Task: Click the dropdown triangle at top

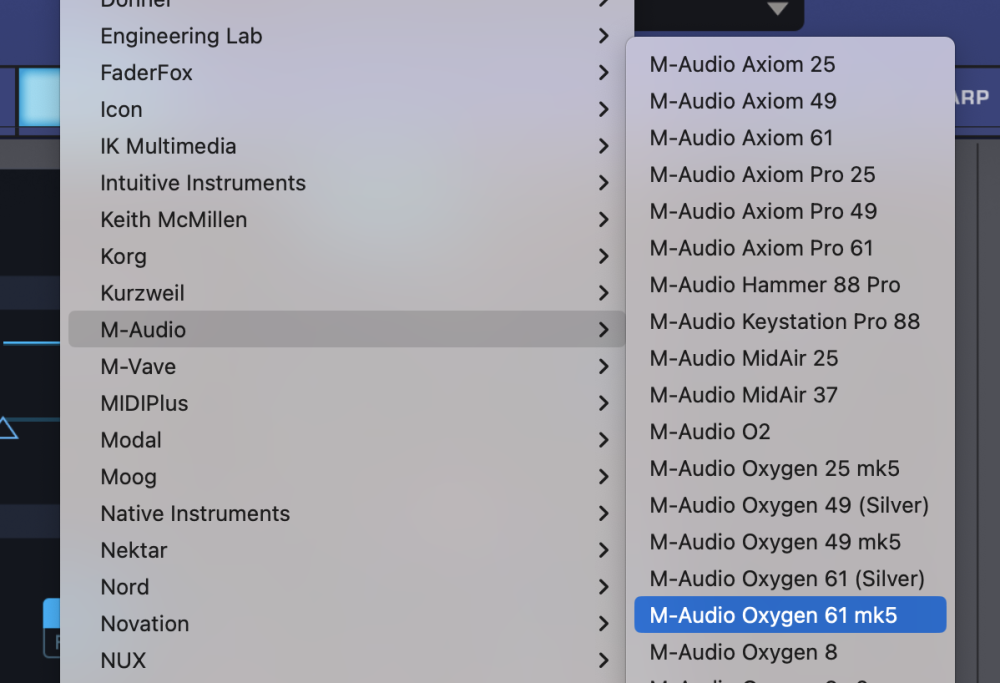Action: (778, 9)
